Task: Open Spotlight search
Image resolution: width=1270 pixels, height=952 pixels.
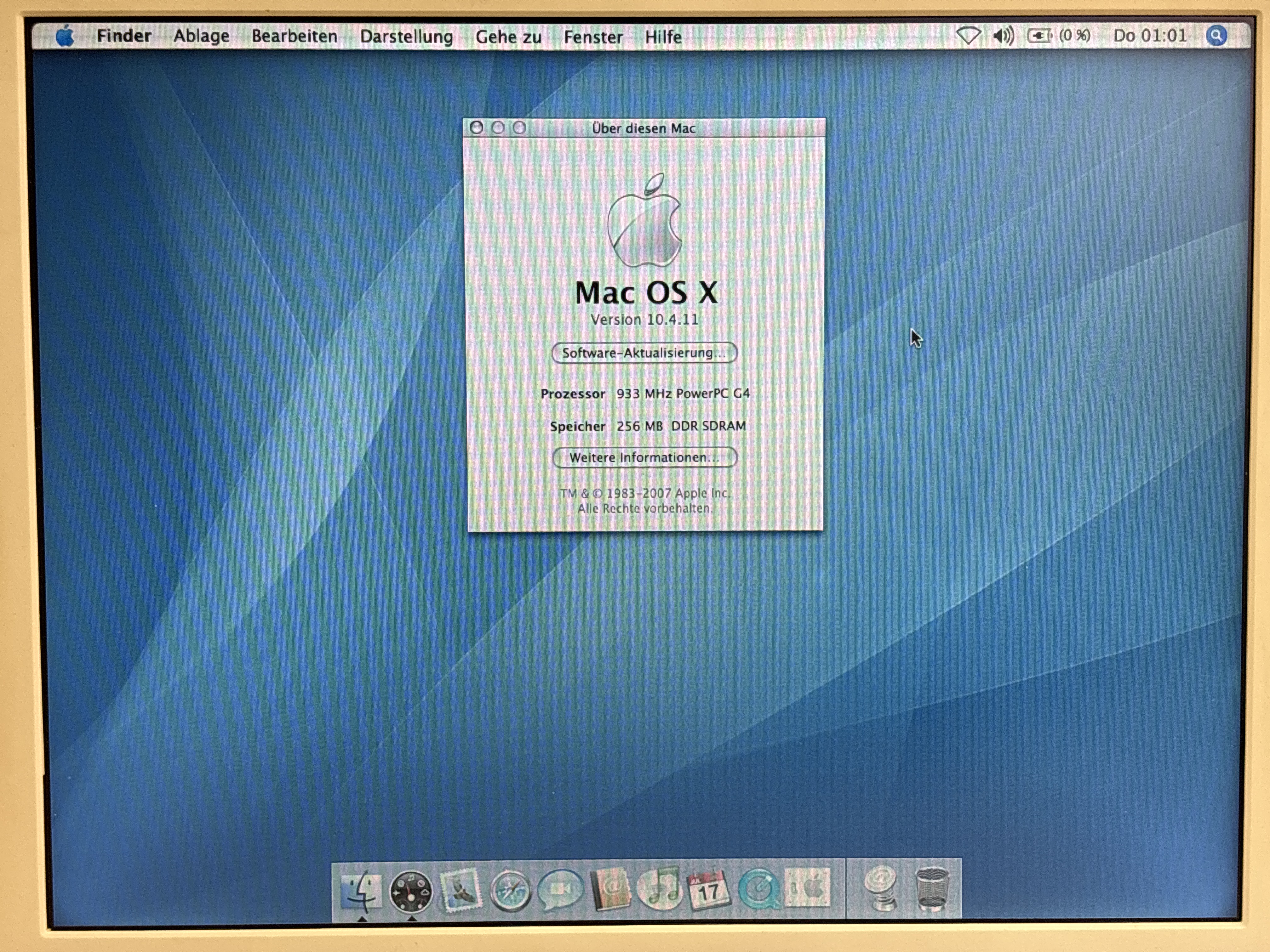Action: (x=1216, y=36)
